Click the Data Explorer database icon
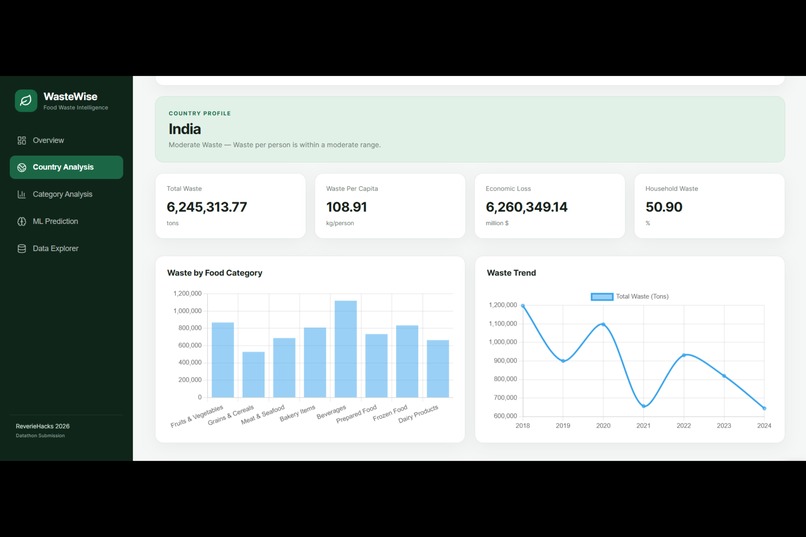The width and height of the screenshot is (806, 537). (22, 249)
